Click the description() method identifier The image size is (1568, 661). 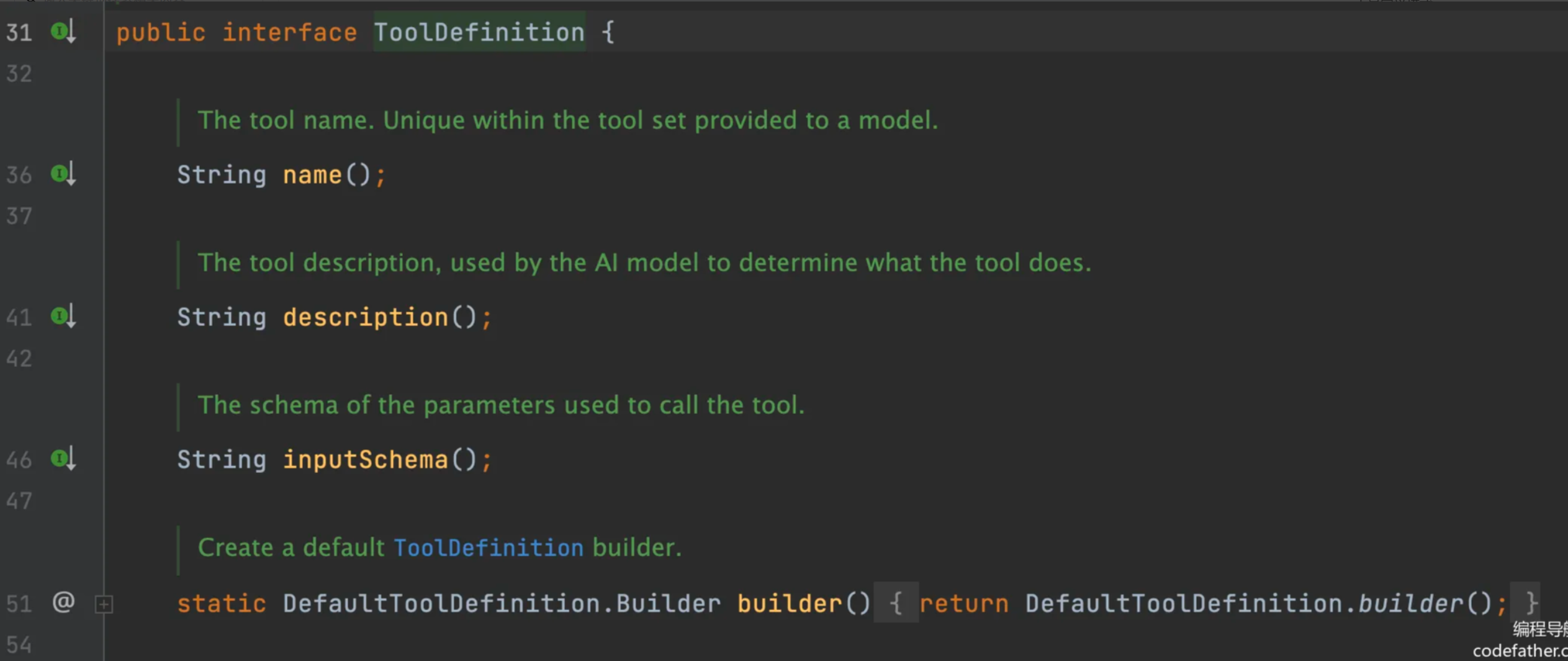point(365,318)
